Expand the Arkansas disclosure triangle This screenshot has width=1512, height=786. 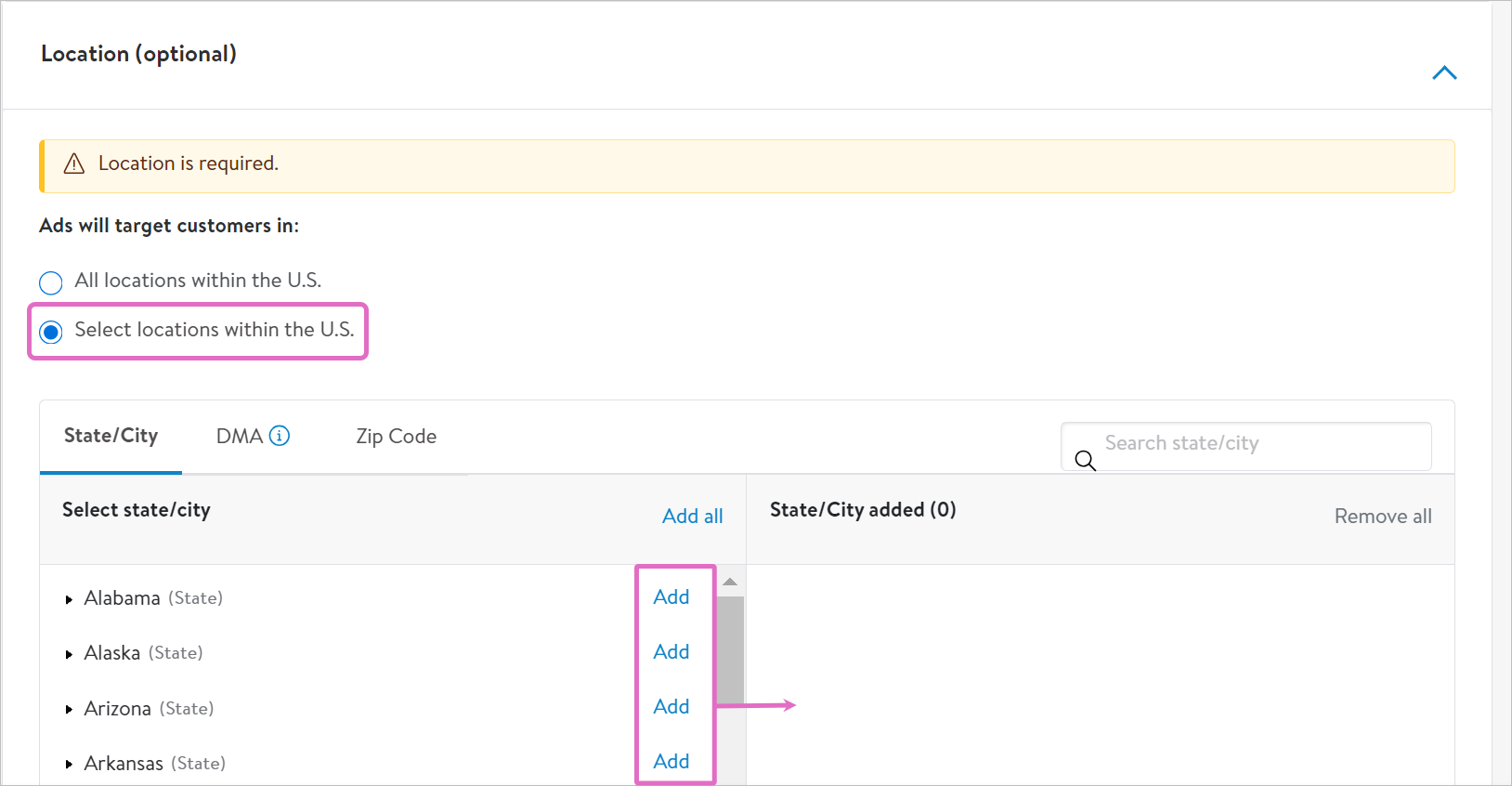pyautogui.click(x=69, y=765)
